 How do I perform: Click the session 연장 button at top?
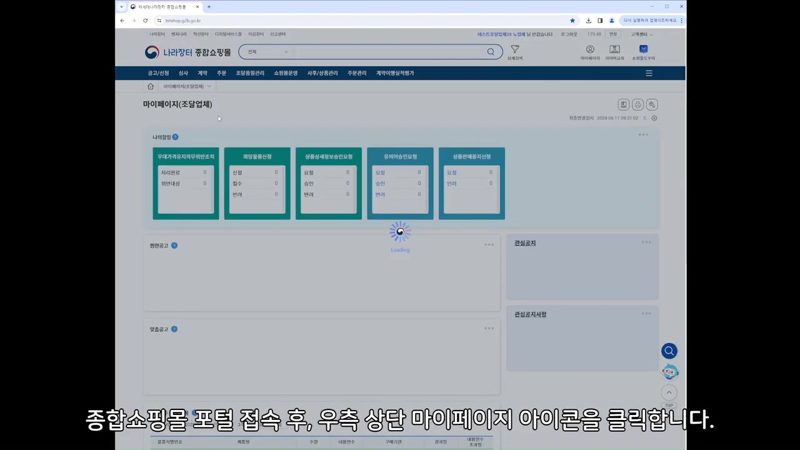click(613, 34)
